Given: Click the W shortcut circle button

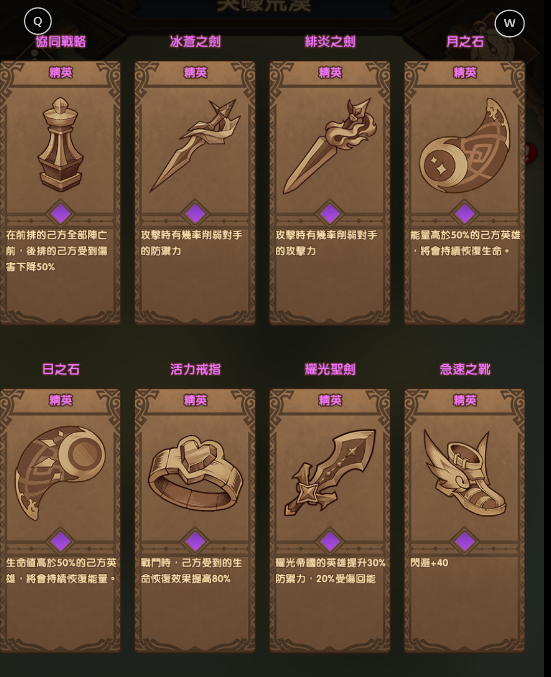Looking at the screenshot, I should pos(510,23).
